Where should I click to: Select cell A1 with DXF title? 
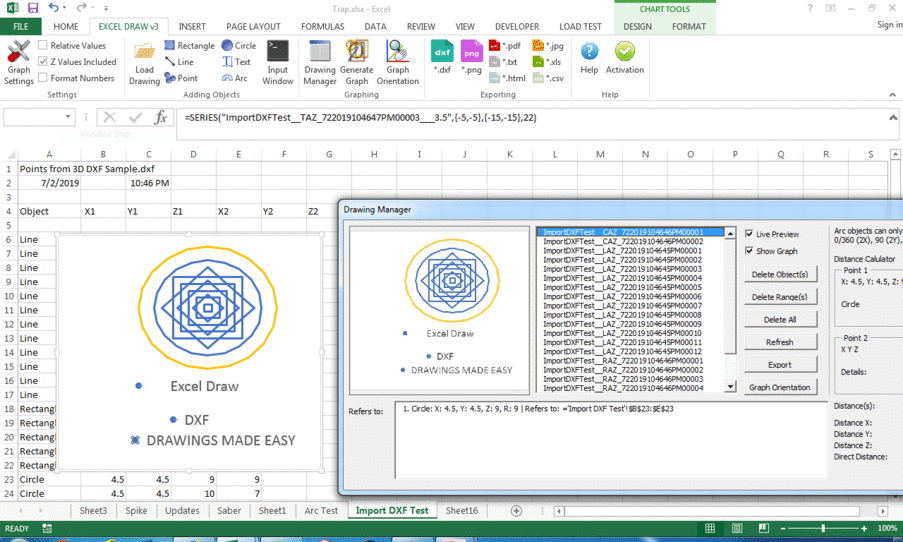49,169
